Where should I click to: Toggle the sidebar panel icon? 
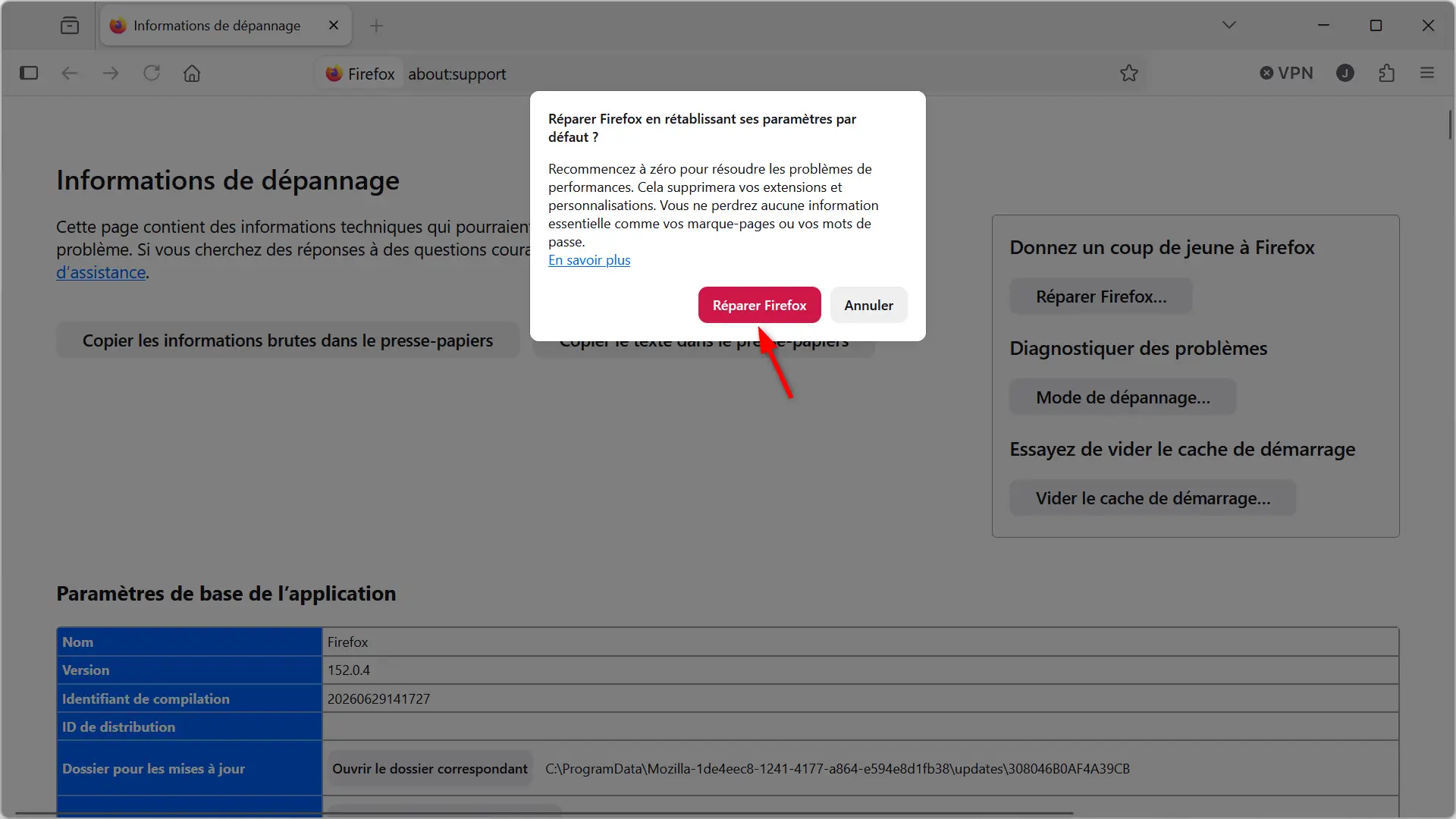pyautogui.click(x=29, y=74)
